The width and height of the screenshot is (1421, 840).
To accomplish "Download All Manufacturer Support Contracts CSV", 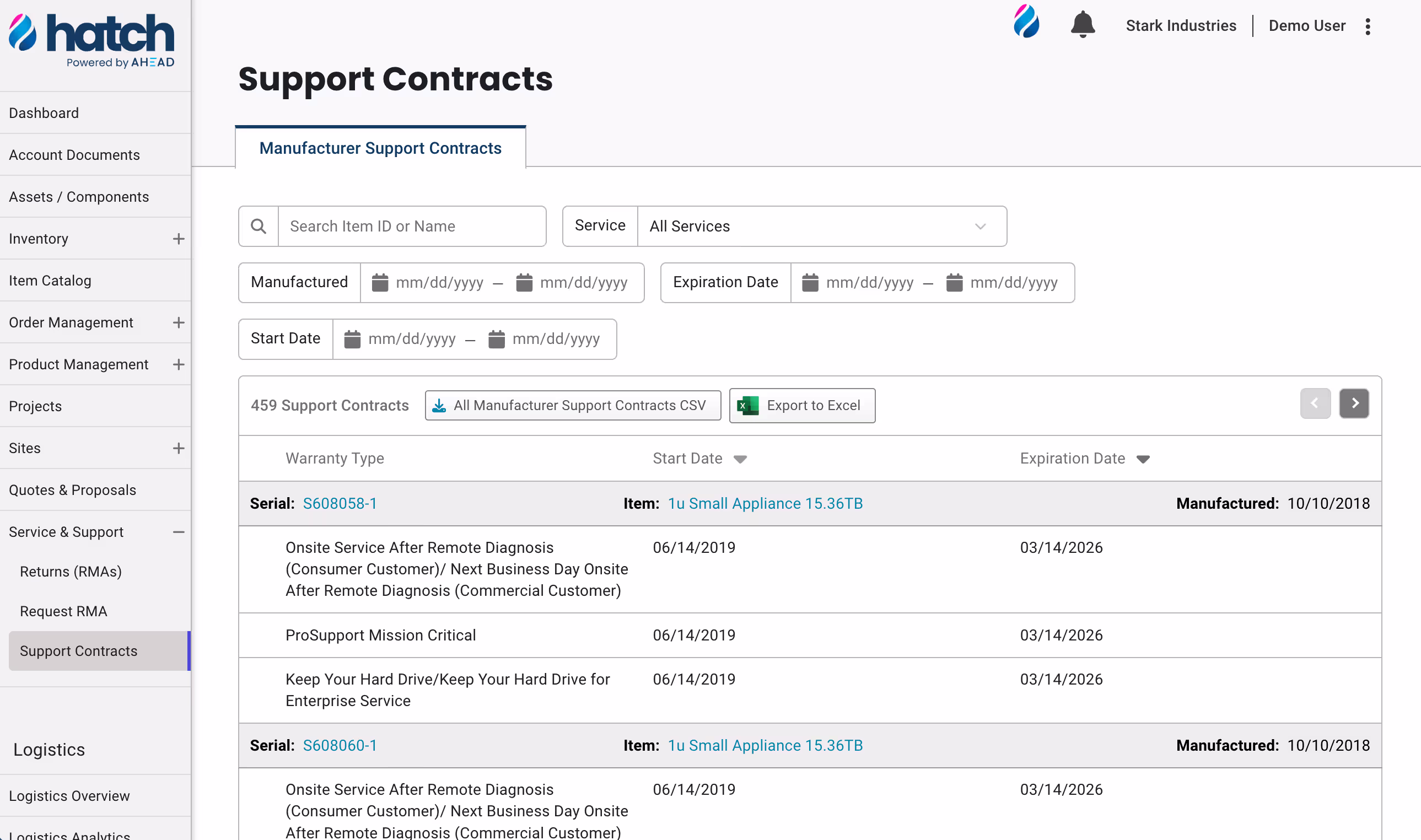I will (x=573, y=405).
